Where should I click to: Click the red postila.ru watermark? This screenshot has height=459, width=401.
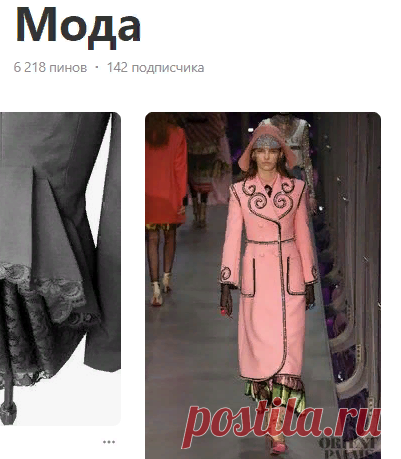[x=282, y=422]
